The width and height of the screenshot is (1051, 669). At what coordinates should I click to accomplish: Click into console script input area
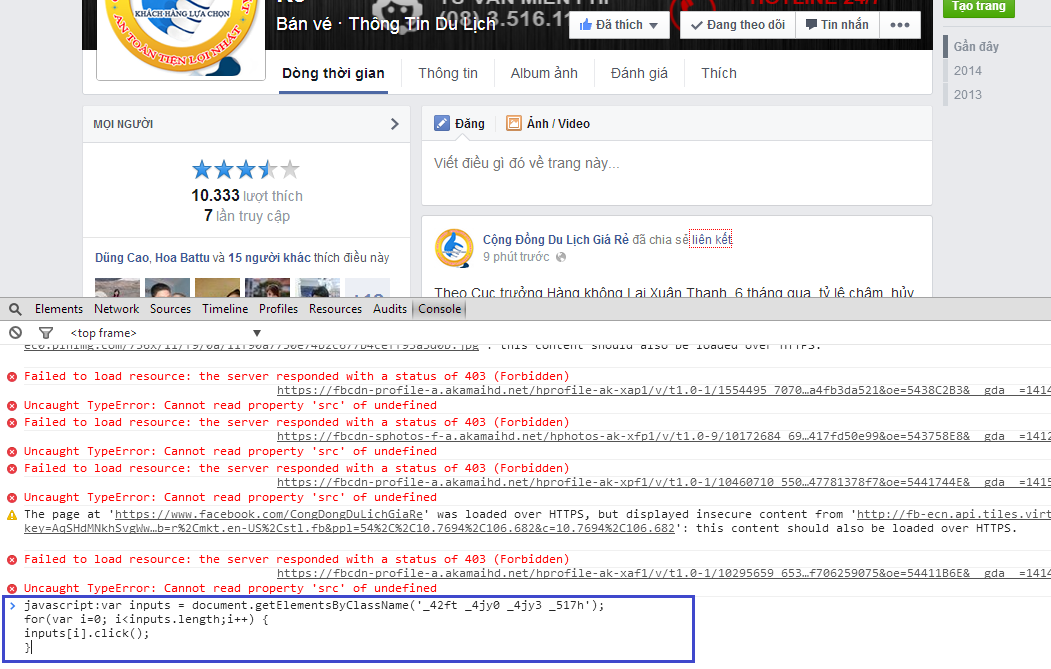tap(349, 629)
